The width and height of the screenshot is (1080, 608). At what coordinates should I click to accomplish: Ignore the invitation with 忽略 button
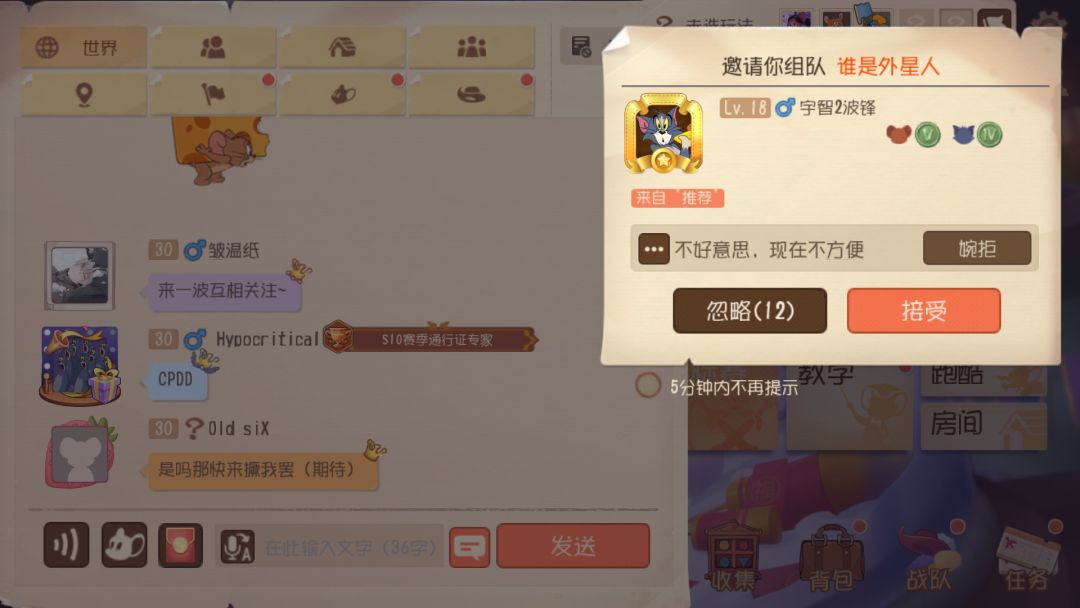[x=750, y=311]
